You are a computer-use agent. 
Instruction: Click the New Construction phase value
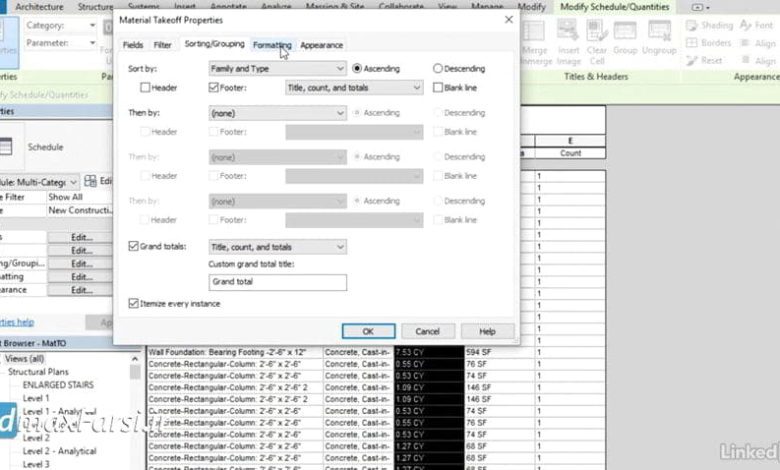click(80, 210)
